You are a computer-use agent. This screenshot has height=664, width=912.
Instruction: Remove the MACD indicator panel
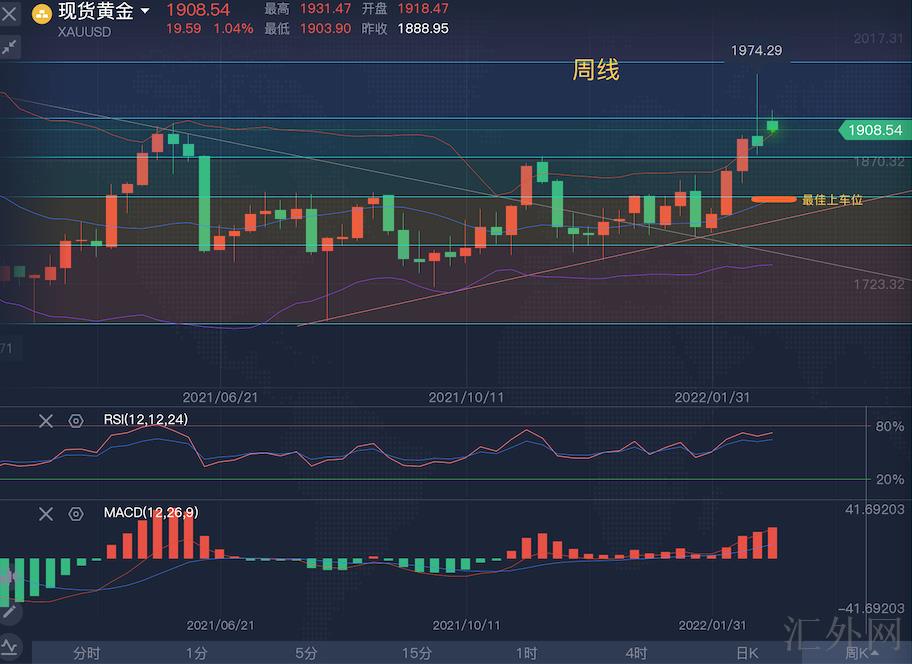[46, 513]
